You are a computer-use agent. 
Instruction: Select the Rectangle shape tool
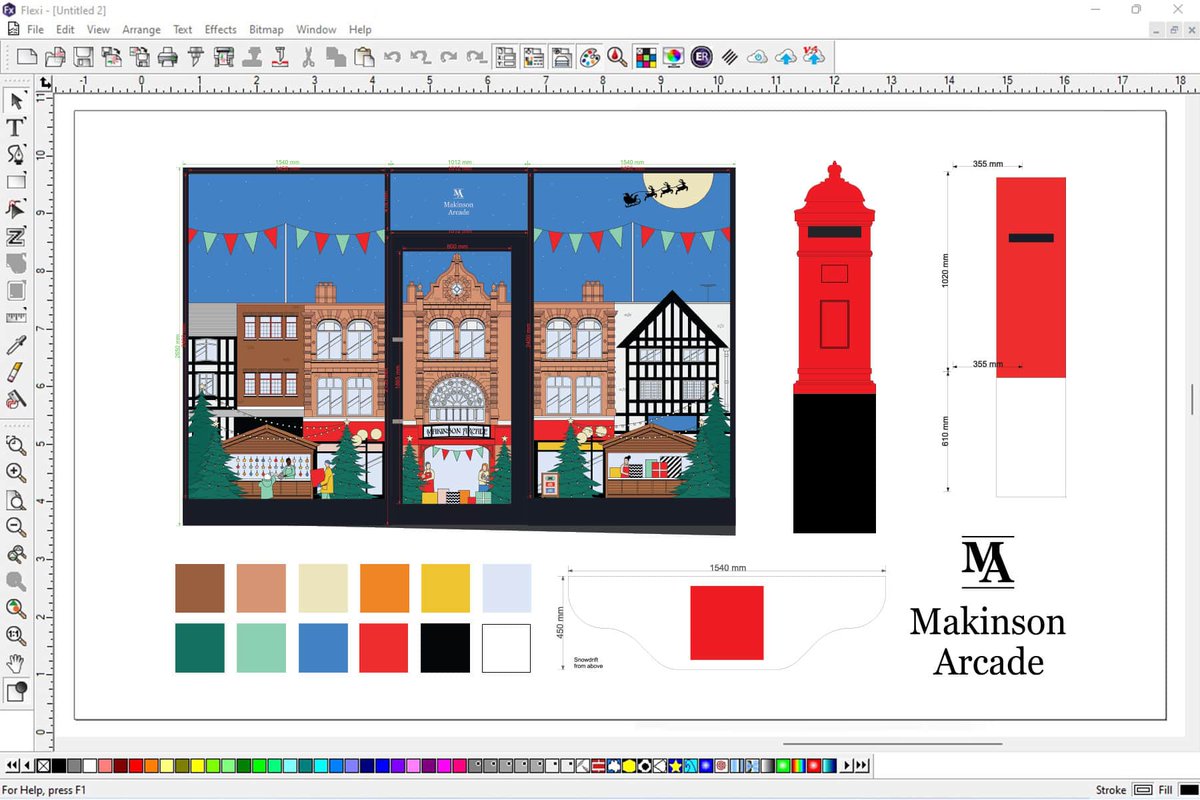tap(16, 182)
